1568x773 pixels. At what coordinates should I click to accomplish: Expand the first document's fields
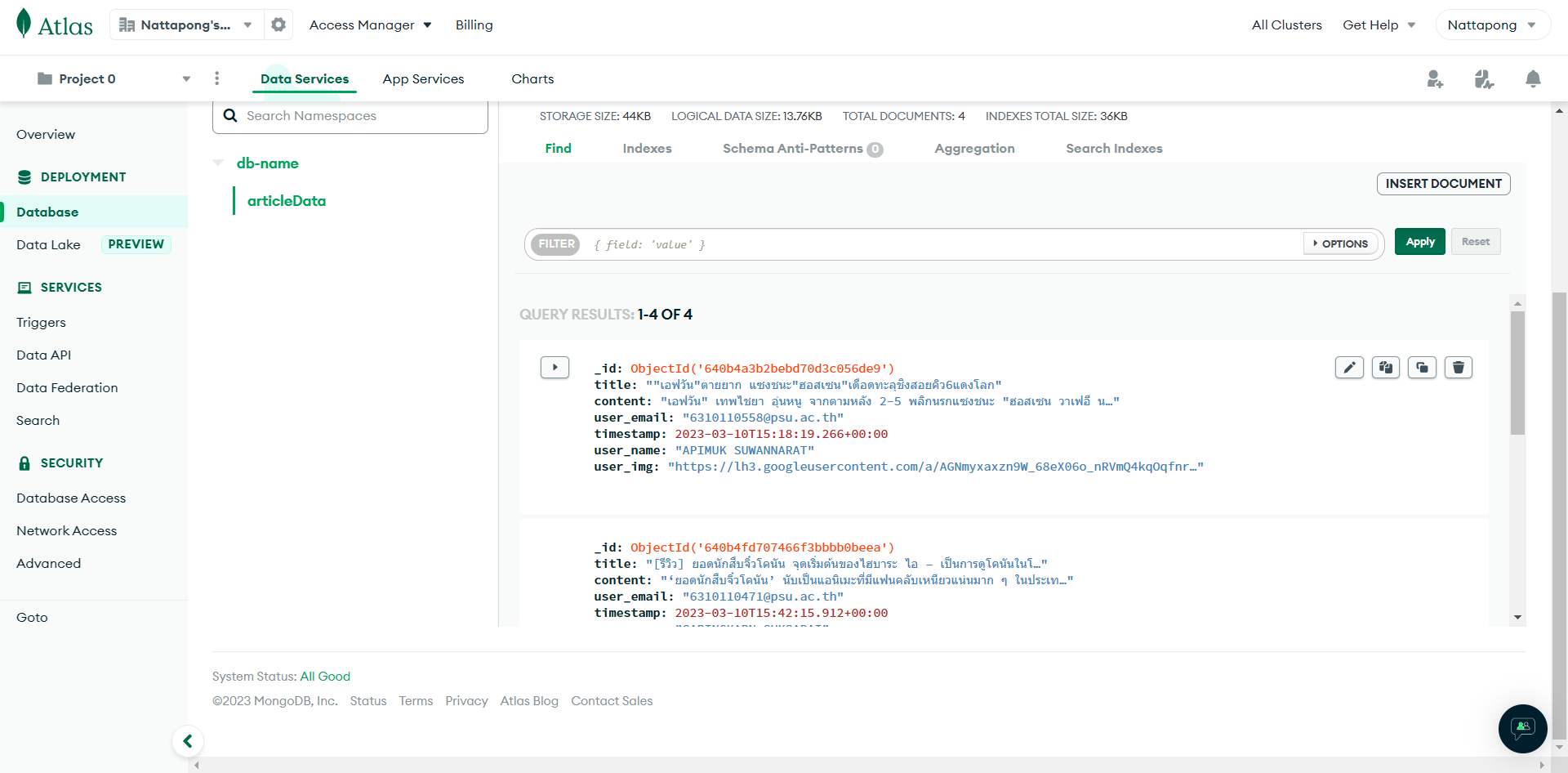click(555, 368)
